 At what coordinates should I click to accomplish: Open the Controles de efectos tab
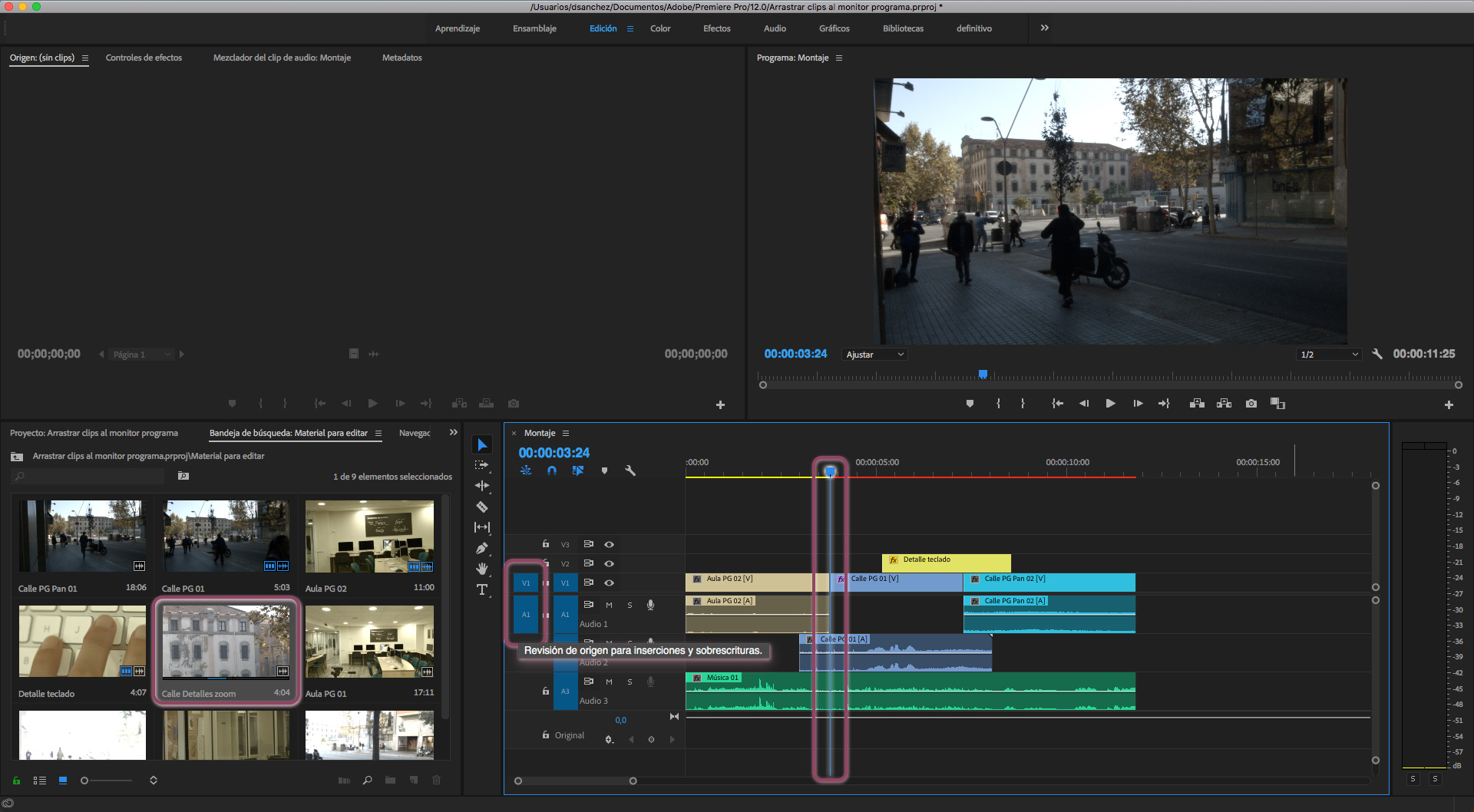point(144,58)
